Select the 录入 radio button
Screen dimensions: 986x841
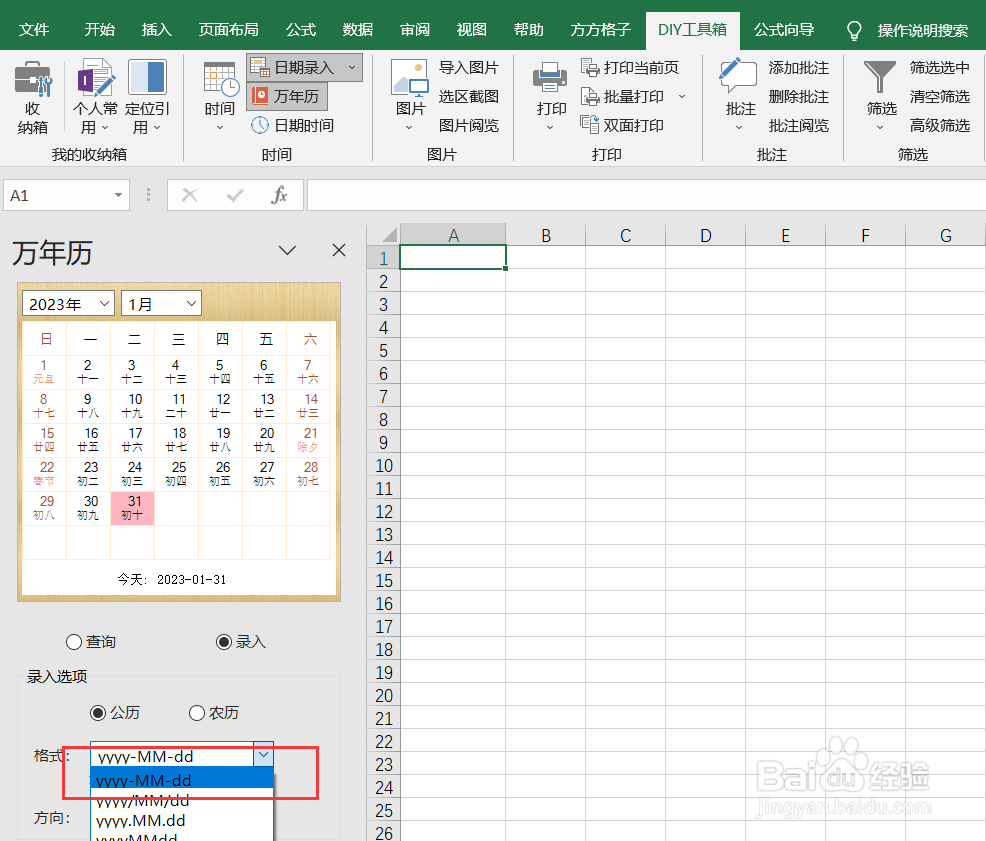(x=224, y=642)
